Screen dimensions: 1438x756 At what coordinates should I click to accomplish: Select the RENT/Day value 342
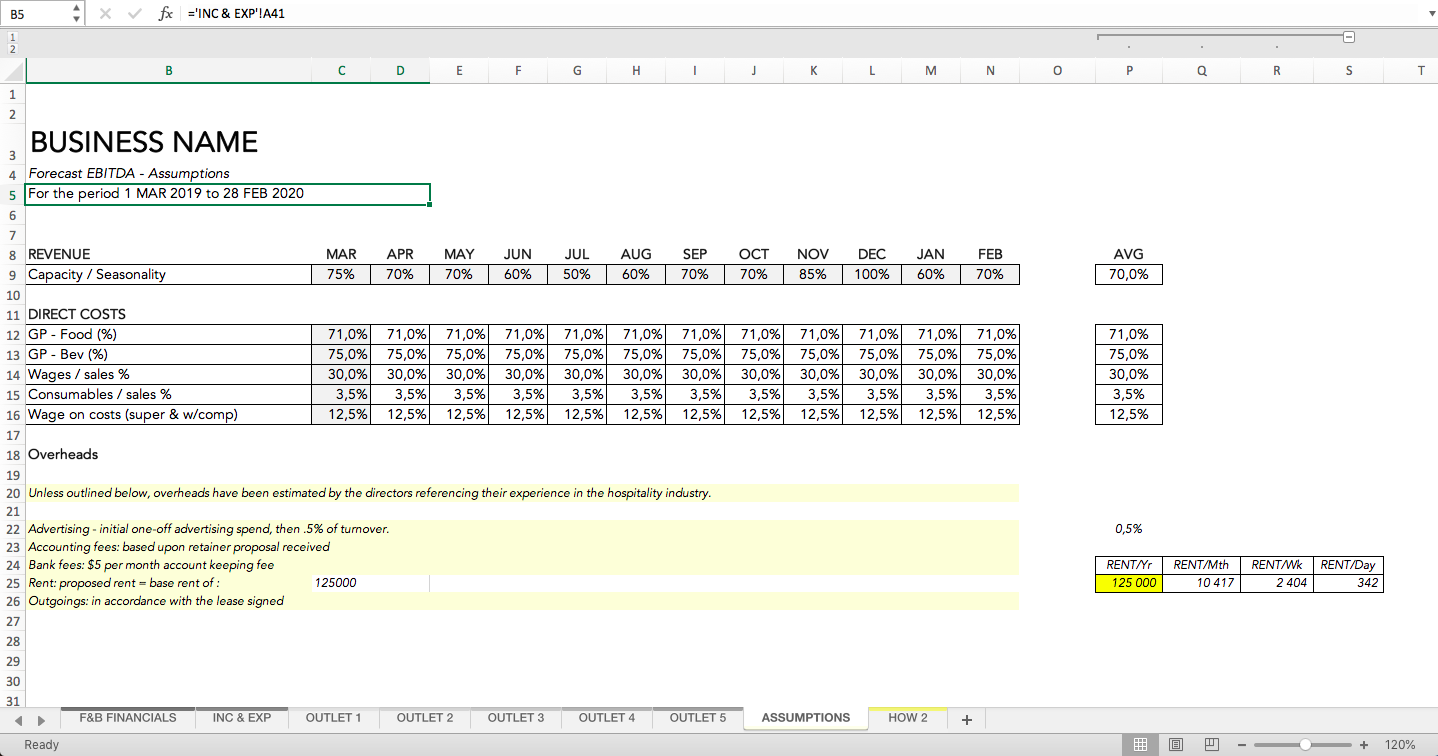pos(1348,583)
